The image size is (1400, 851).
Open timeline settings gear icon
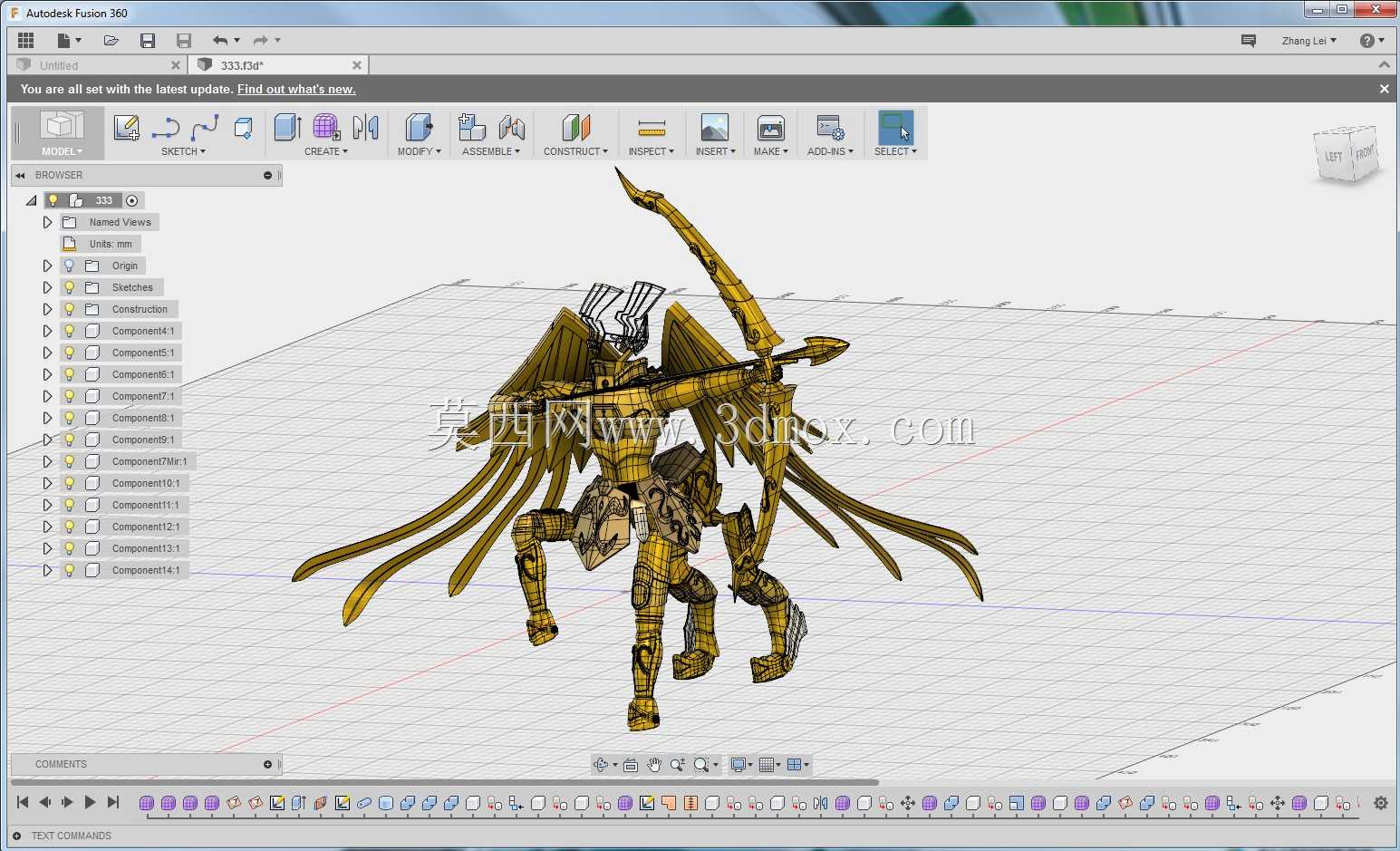coord(1381,803)
